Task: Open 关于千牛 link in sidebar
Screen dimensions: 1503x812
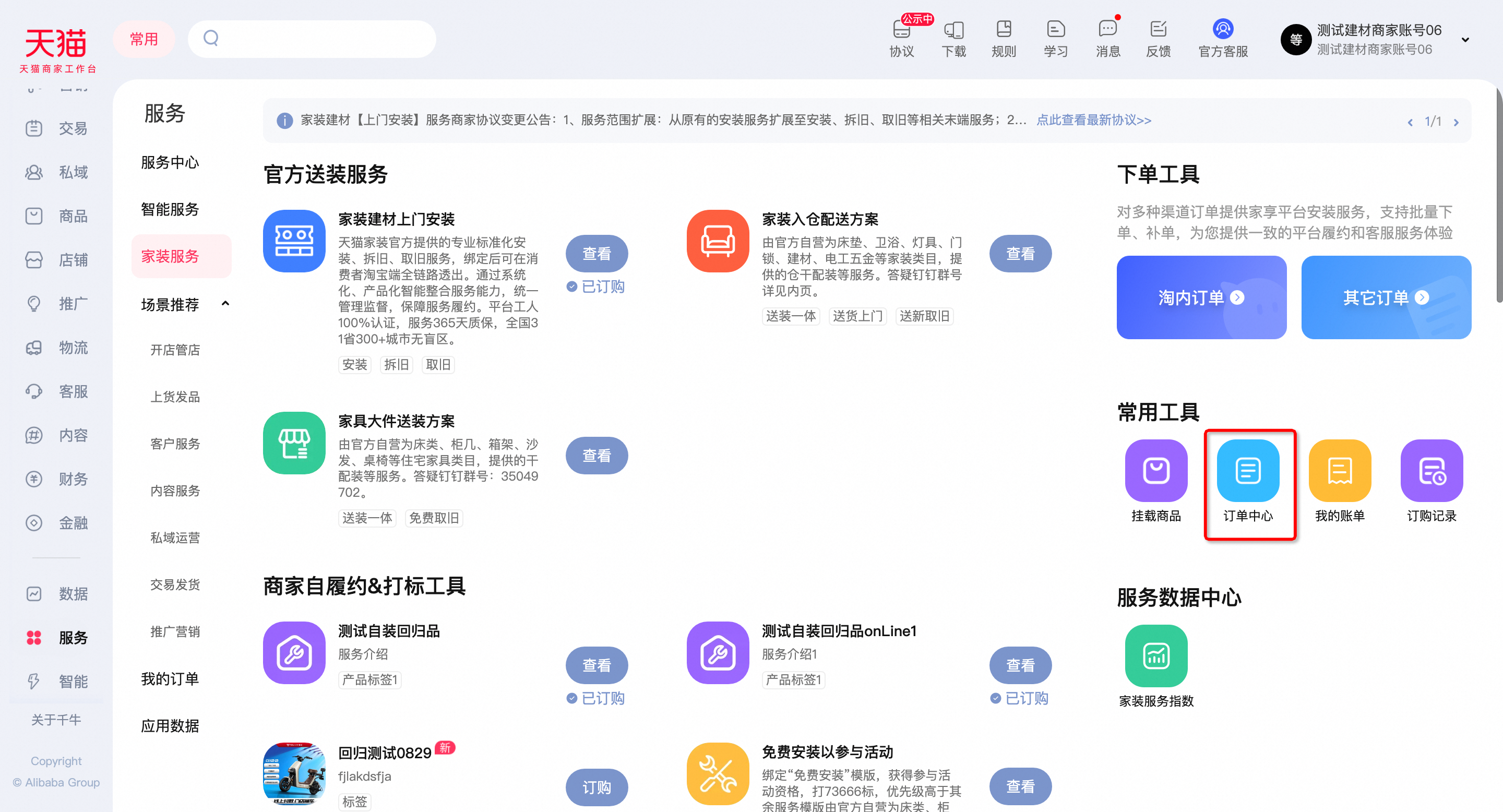Action: tap(56, 720)
